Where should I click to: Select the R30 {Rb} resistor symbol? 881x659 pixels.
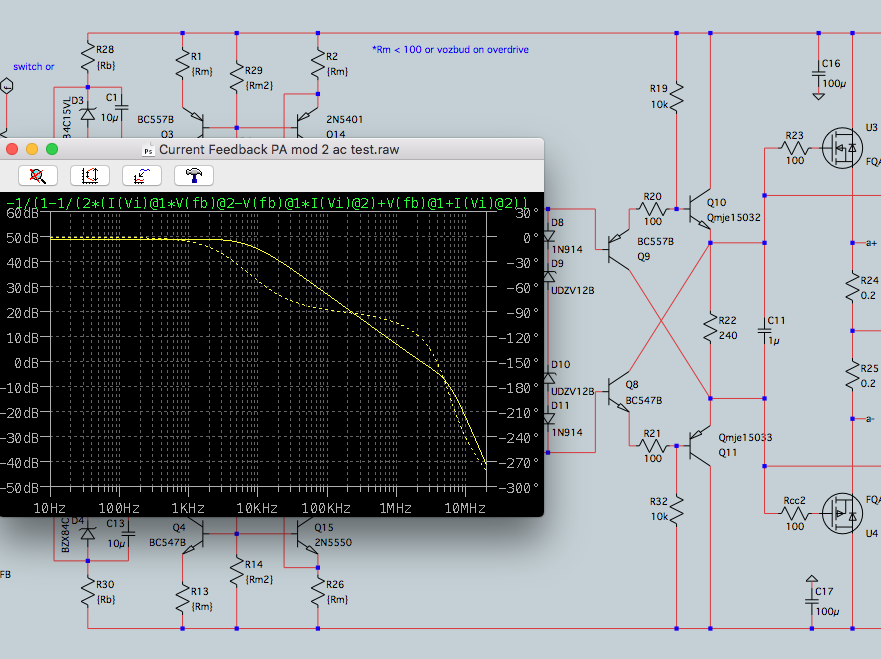tap(88, 593)
